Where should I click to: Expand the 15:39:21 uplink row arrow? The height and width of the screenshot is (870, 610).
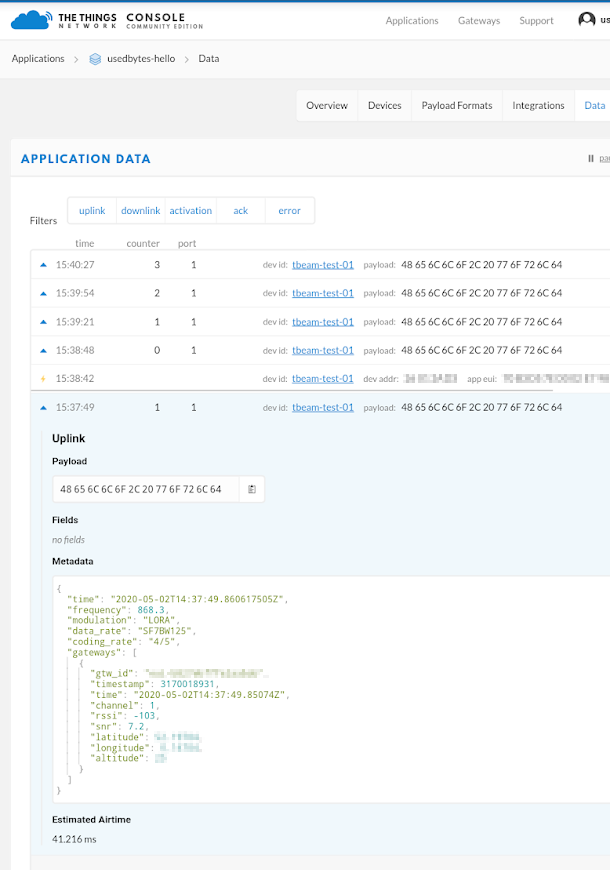point(43,322)
